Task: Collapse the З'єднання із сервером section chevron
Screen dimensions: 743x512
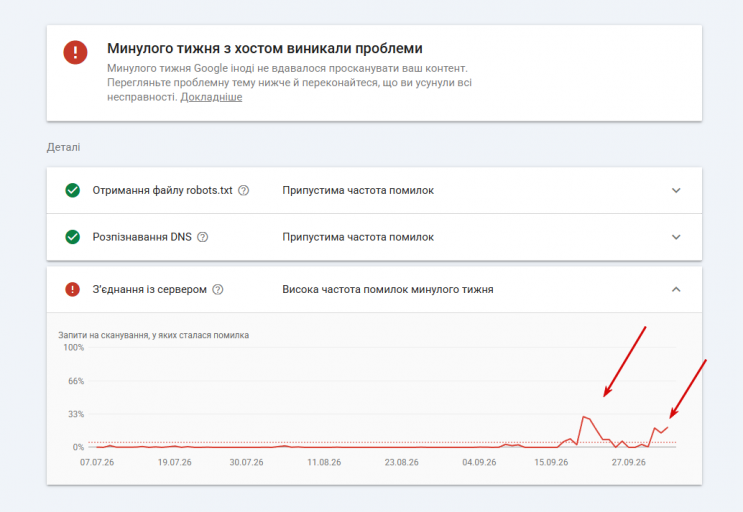Action: pyautogui.click(x=676, y=289)
